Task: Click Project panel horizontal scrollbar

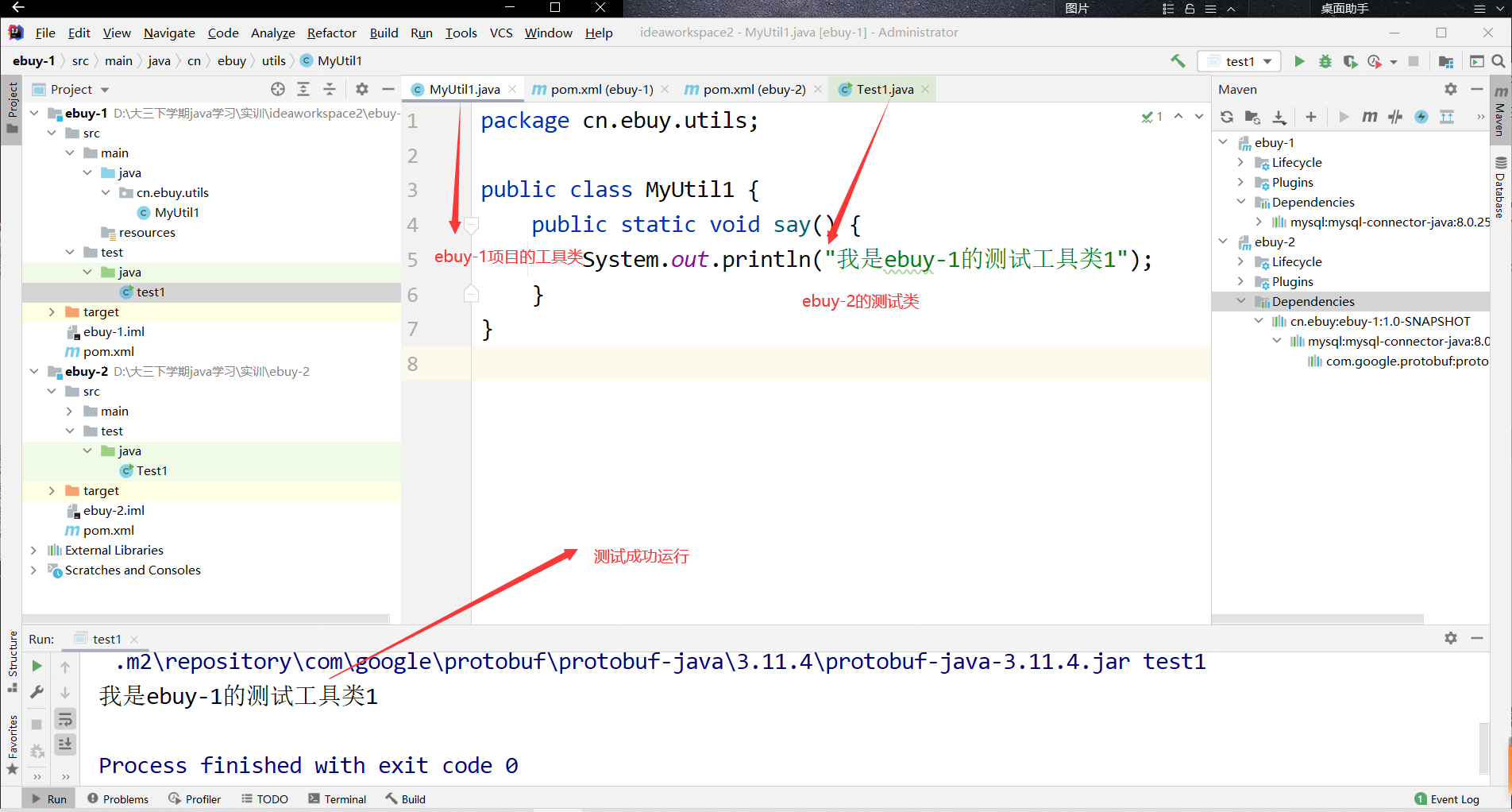Action: [206, 618]
